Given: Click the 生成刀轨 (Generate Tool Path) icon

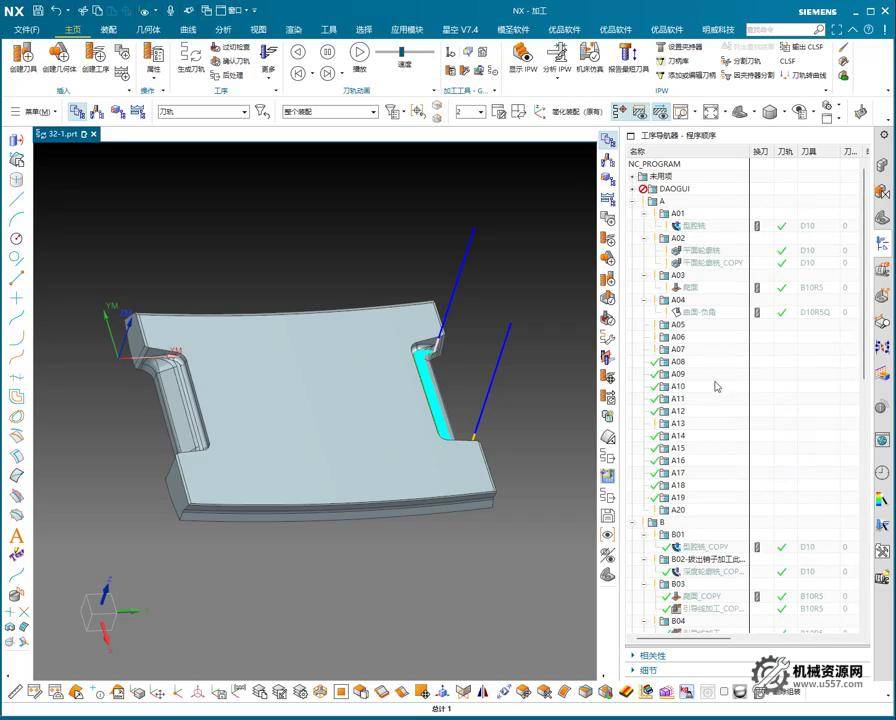Looking at the screenshot, I should pos(190,54).
